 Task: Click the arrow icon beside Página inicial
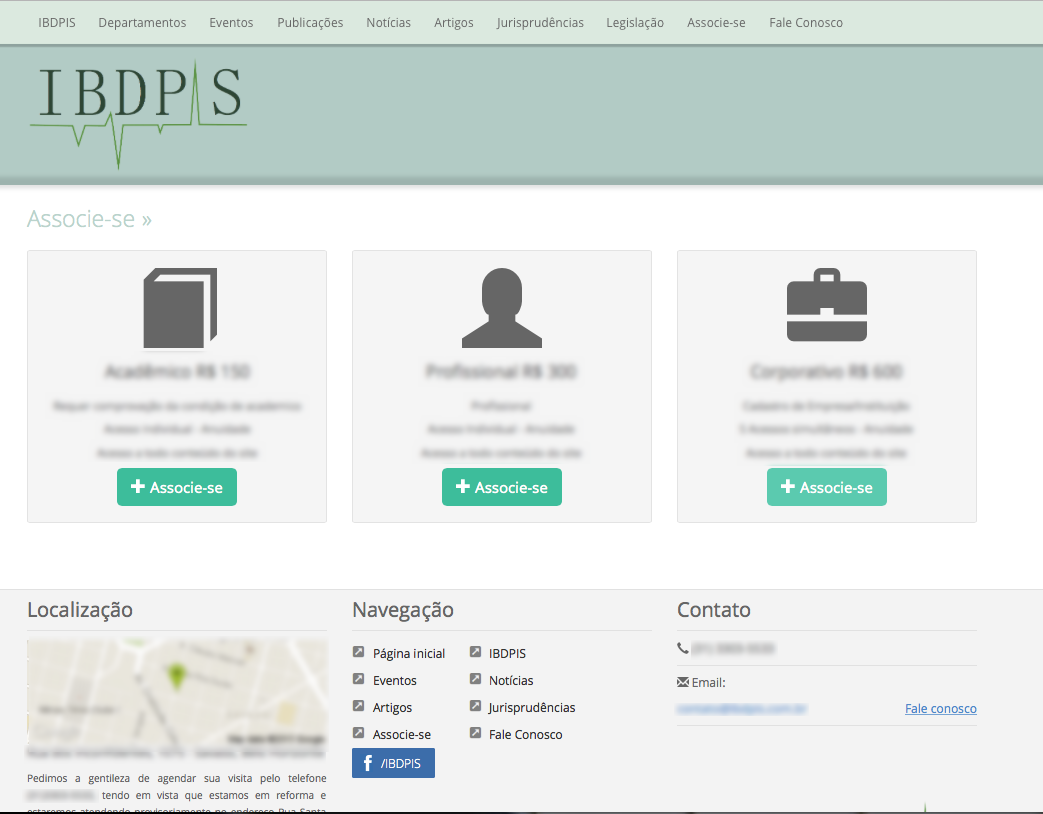tap(359, 653)
